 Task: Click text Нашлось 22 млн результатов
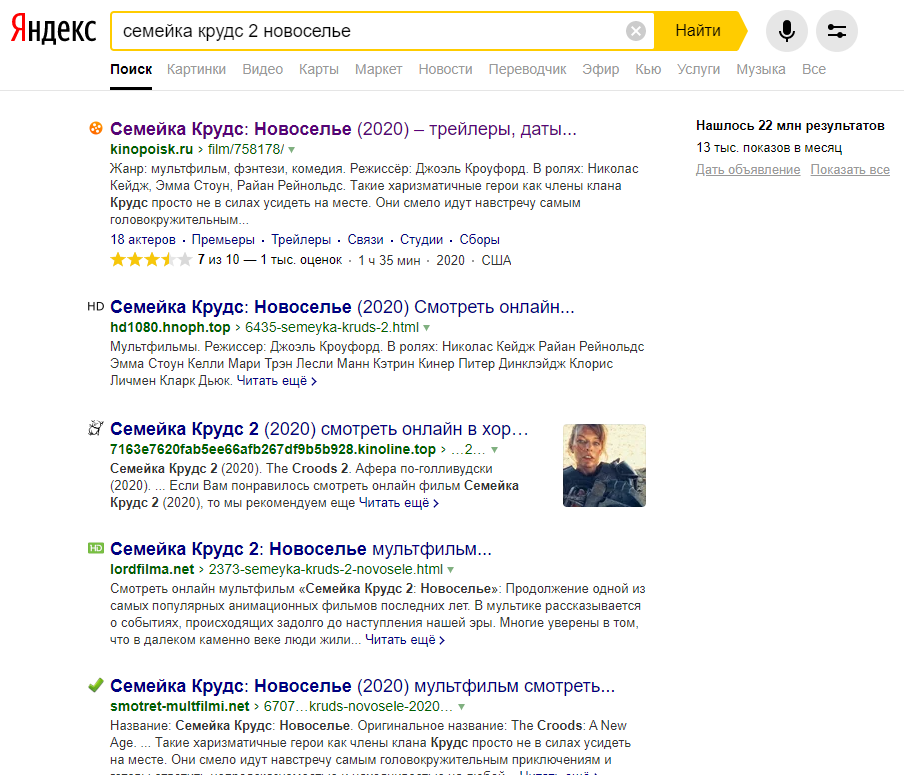[x=790, y=126]
